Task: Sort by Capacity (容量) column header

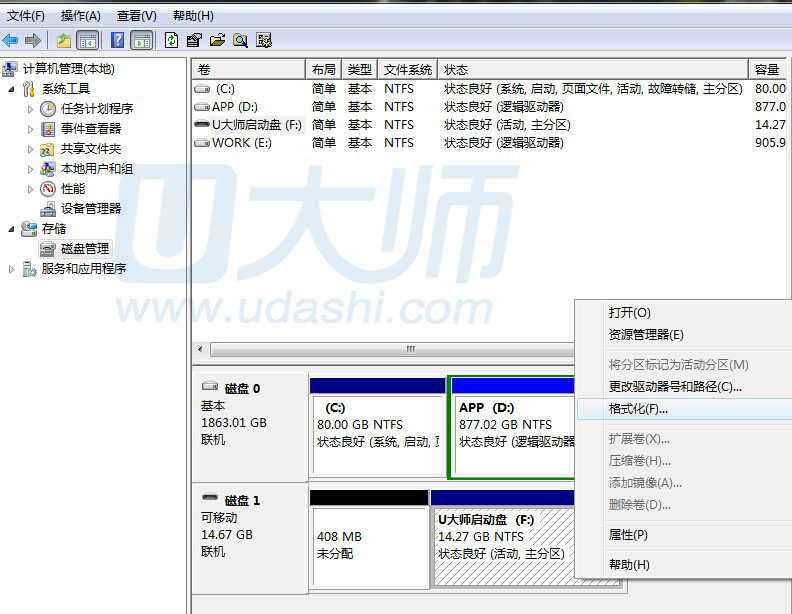Action: tap(768, 69)
